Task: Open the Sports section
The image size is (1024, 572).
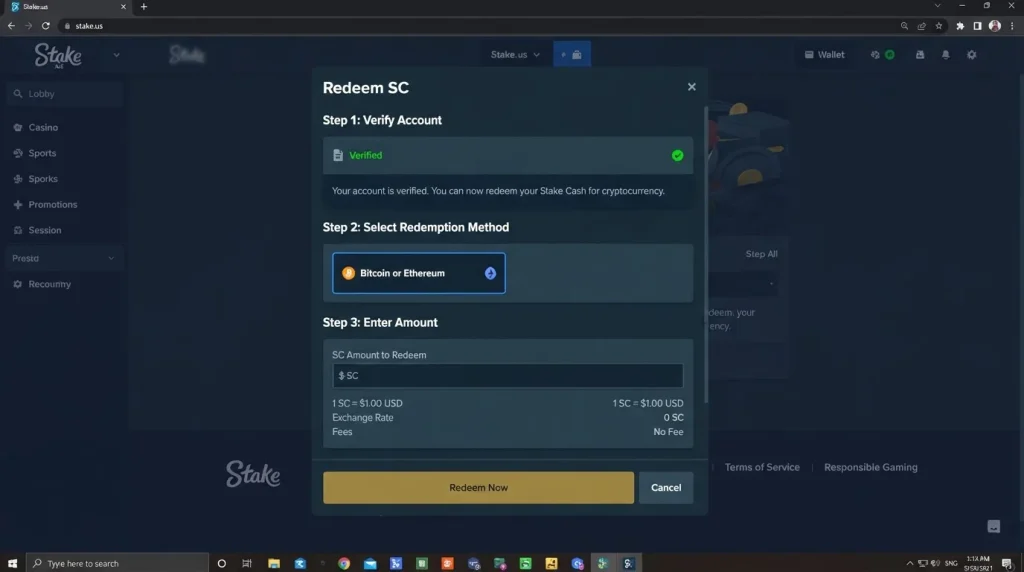Action: point(42,153)
